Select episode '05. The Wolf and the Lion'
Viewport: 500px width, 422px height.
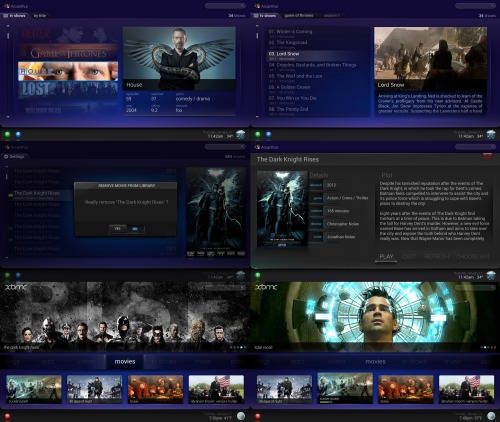[x=317, y=78]
